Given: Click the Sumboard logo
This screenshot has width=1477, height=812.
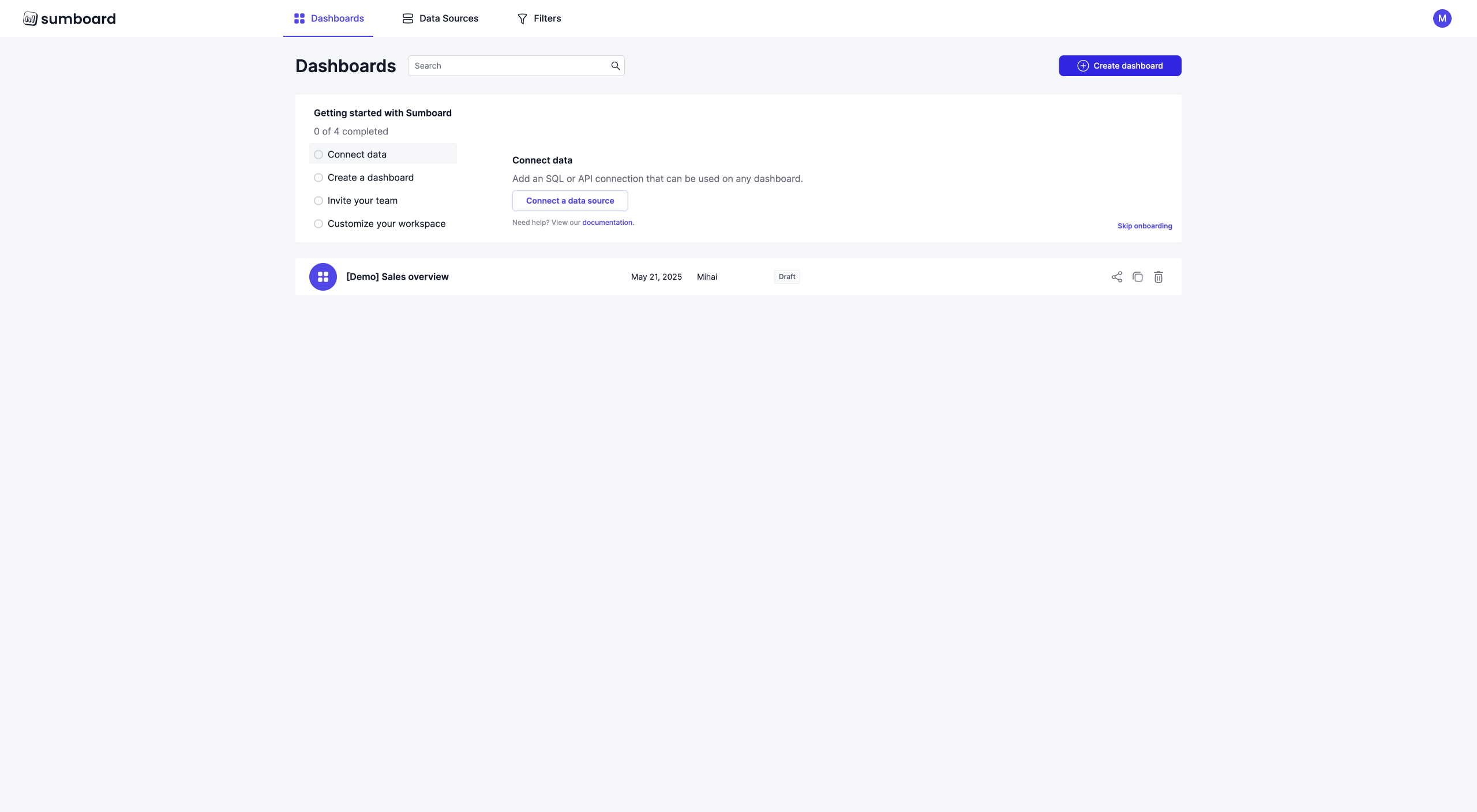Looking at the screenshot, I should pyautogui.click(x=70, y=18).
